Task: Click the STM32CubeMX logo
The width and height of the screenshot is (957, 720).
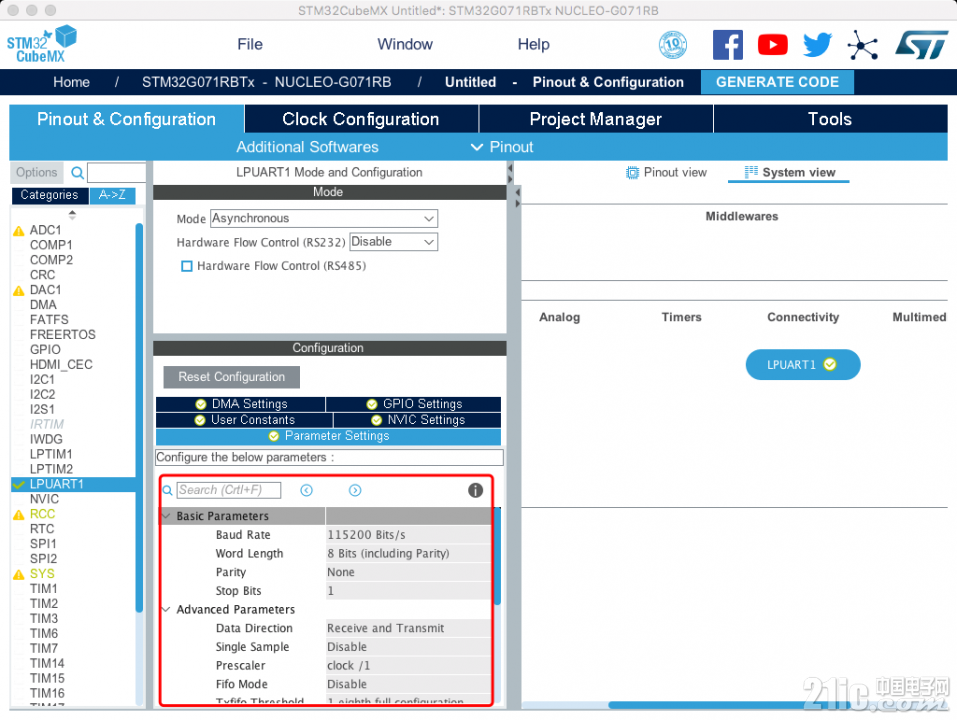Action: pyautogui.click(x=42, y=44)
